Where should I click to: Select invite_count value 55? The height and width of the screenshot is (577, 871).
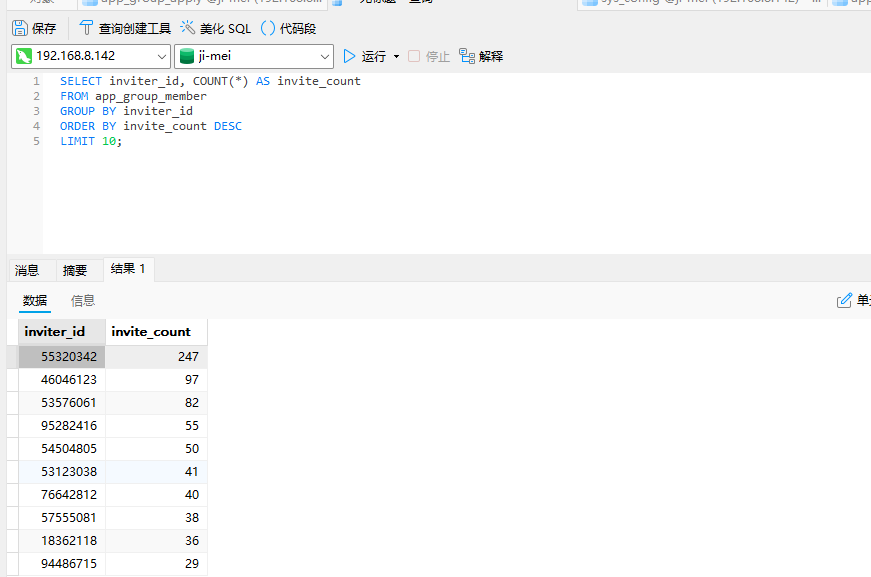tap(157, 426)
